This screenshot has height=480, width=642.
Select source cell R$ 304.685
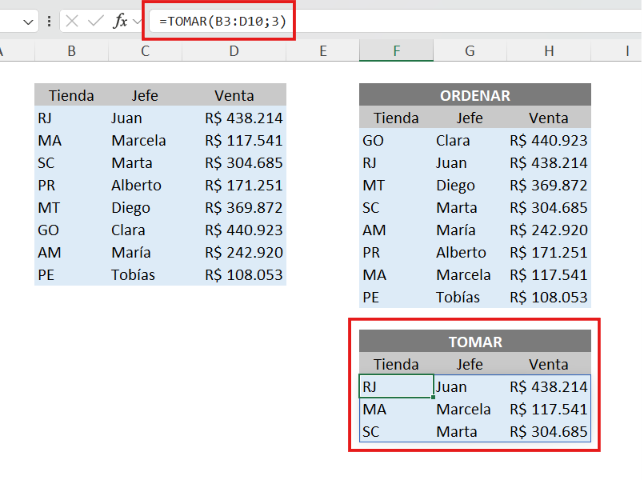[234, 163]
